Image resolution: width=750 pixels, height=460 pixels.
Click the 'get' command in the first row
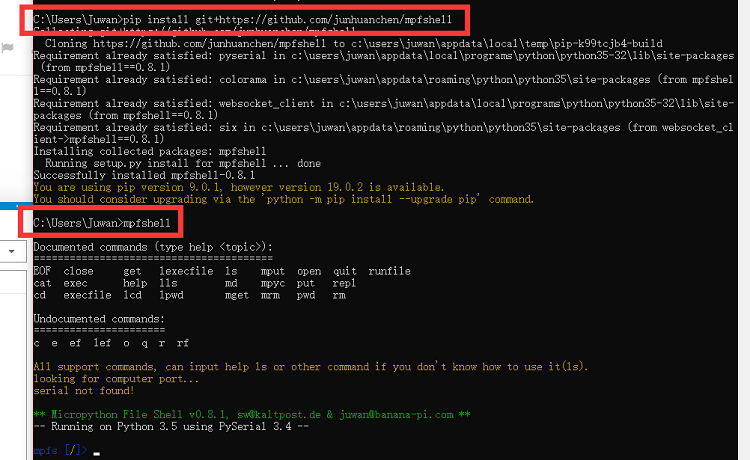[x=132, y=271]
